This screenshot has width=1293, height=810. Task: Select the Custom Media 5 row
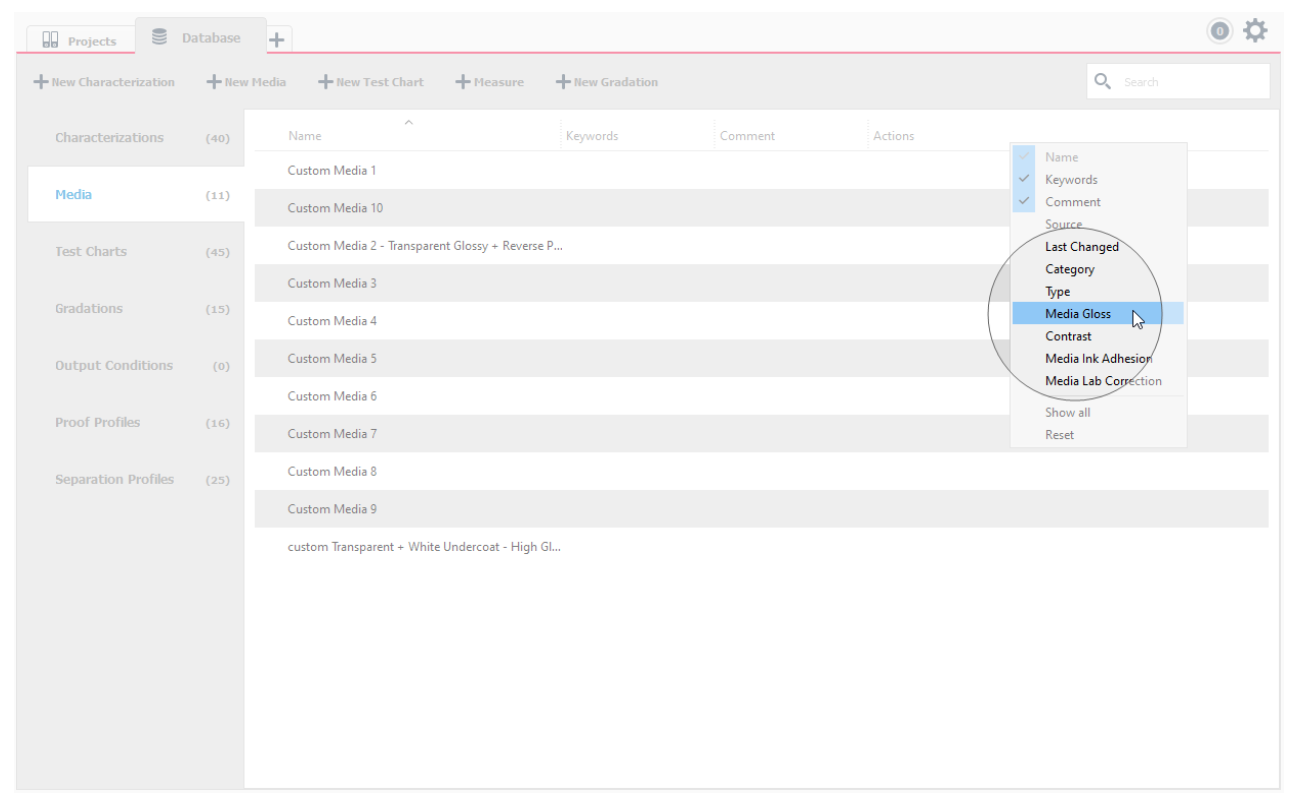(332, 359)
